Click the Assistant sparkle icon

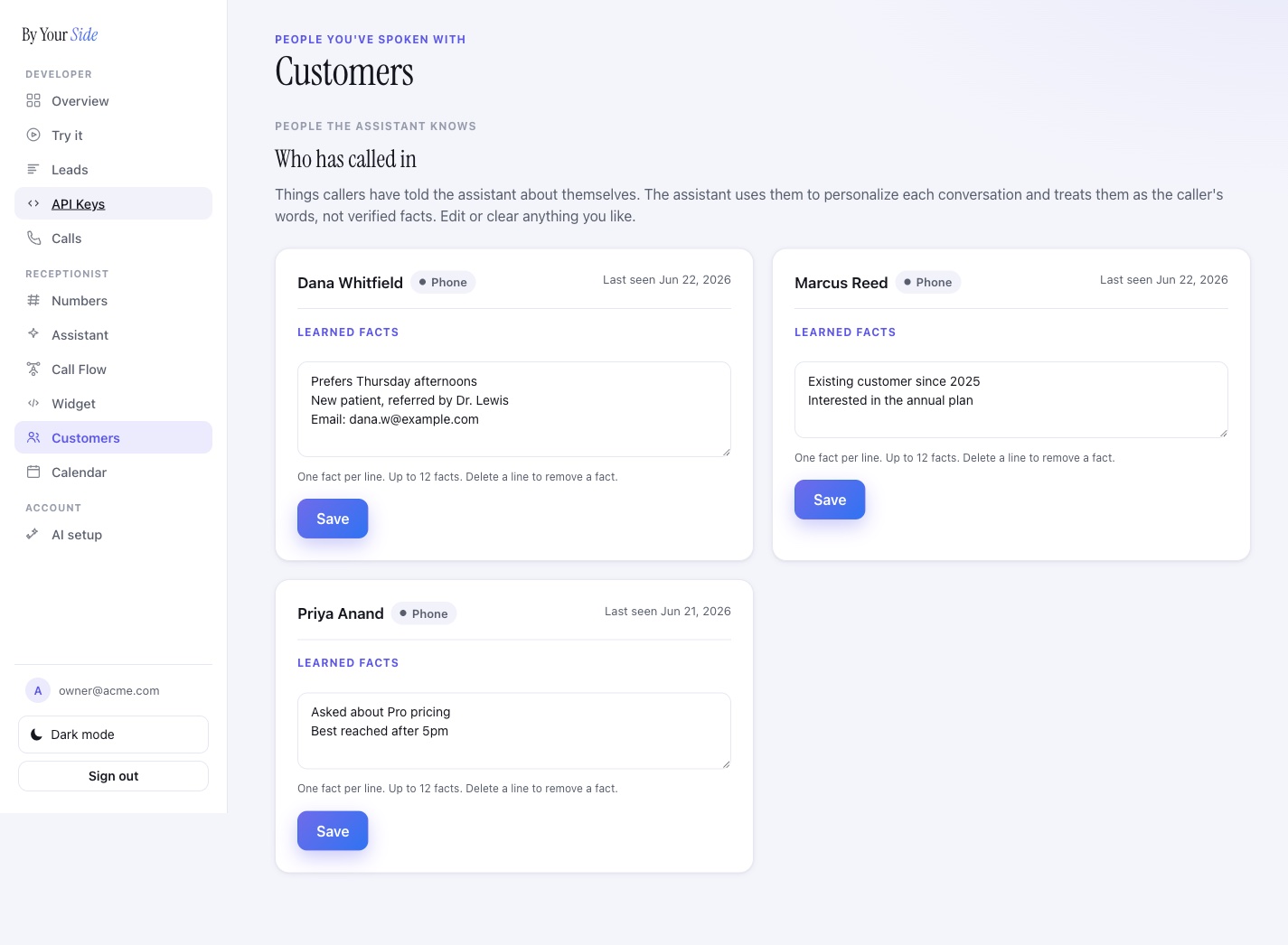pyautogui.click(x=33, y=334)
